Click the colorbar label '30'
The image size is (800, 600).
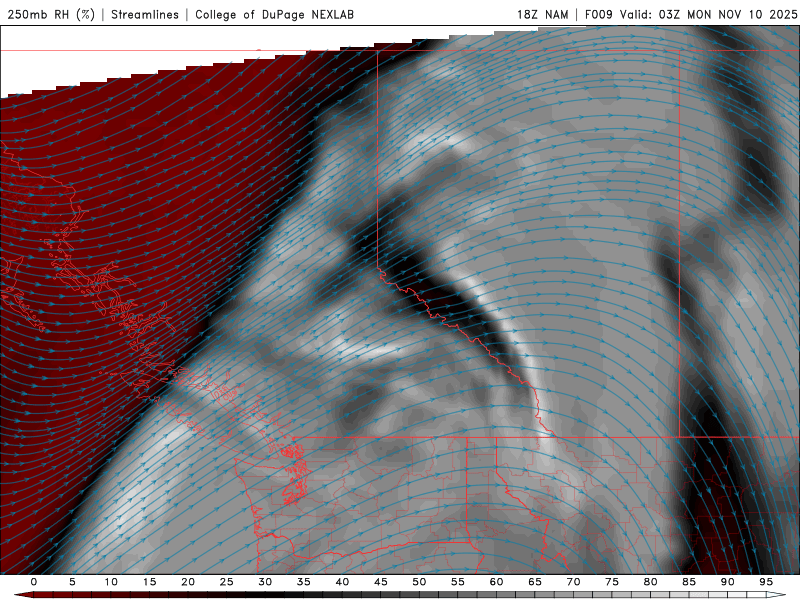[x=265, y=582]
